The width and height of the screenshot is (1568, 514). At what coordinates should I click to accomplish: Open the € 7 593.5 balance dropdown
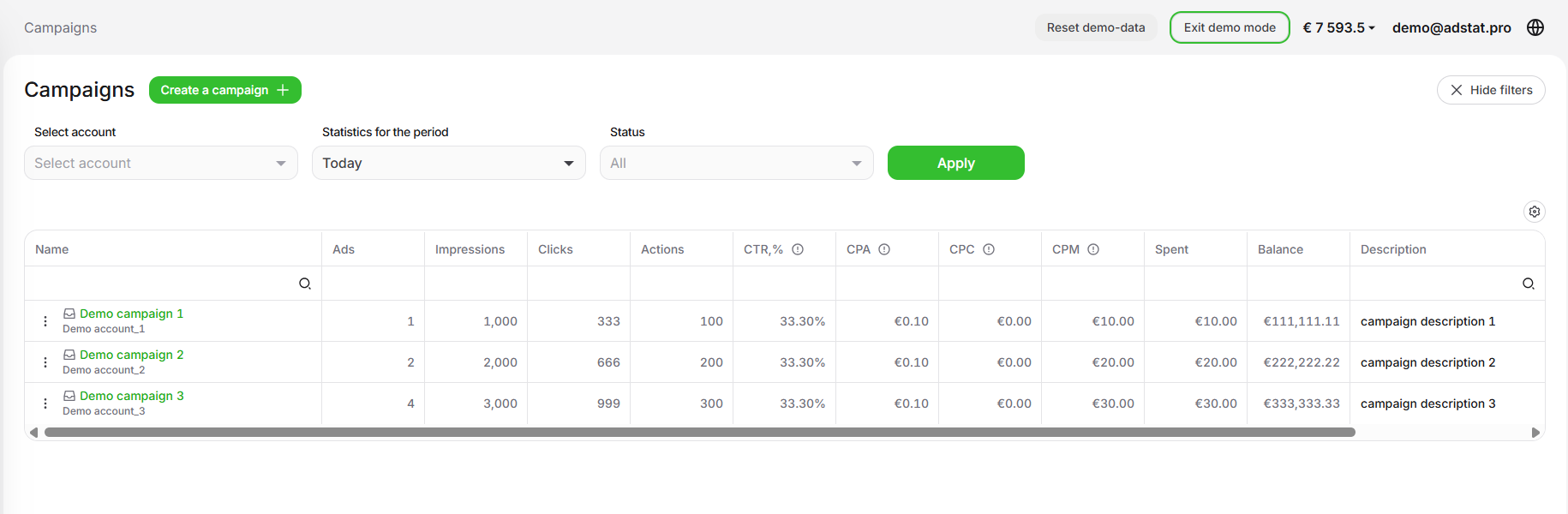coord(1338,27)
